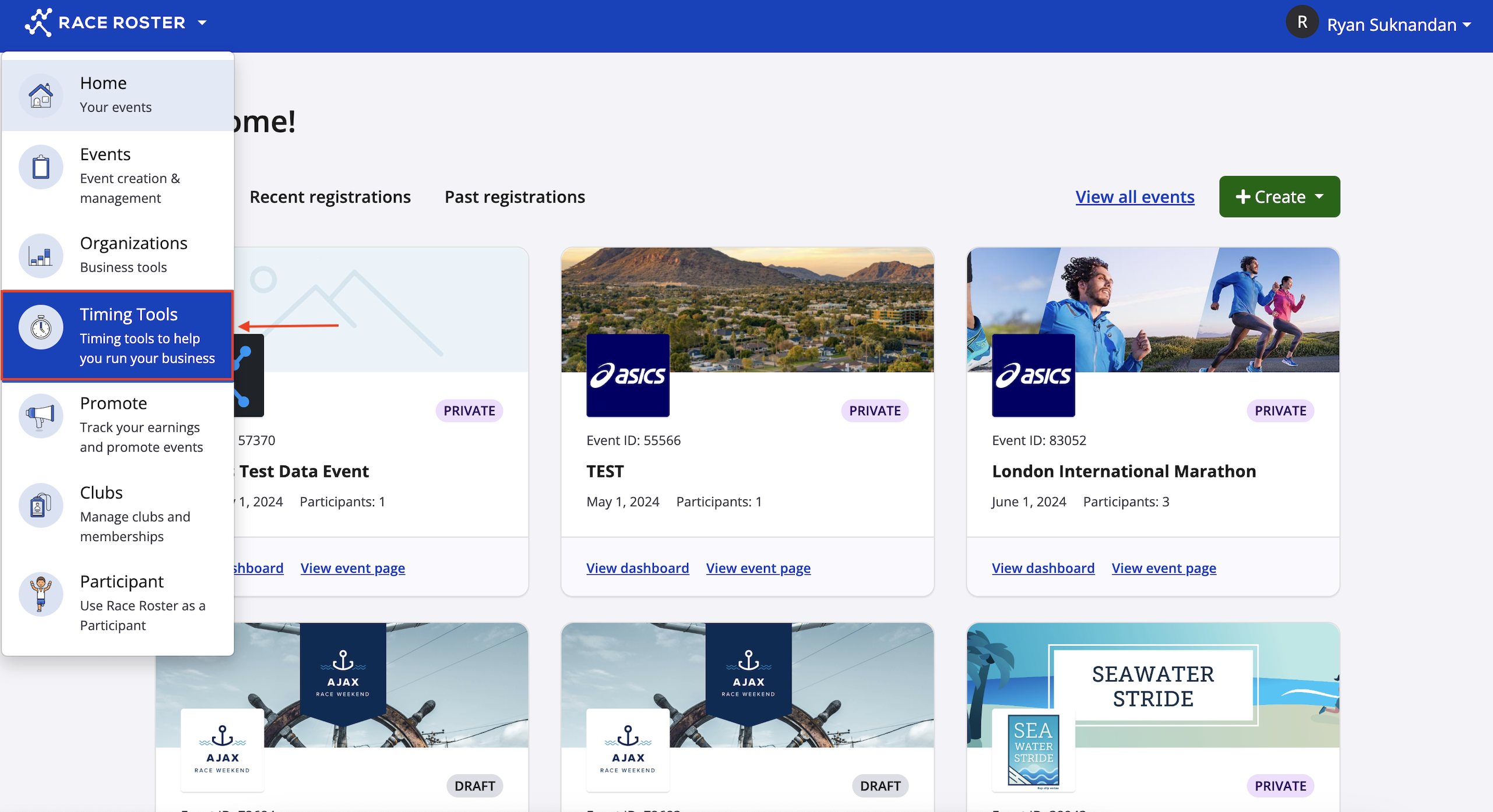Switch to Recent registrations tab
Screen dimensions: 1493x812
[330, 197]
